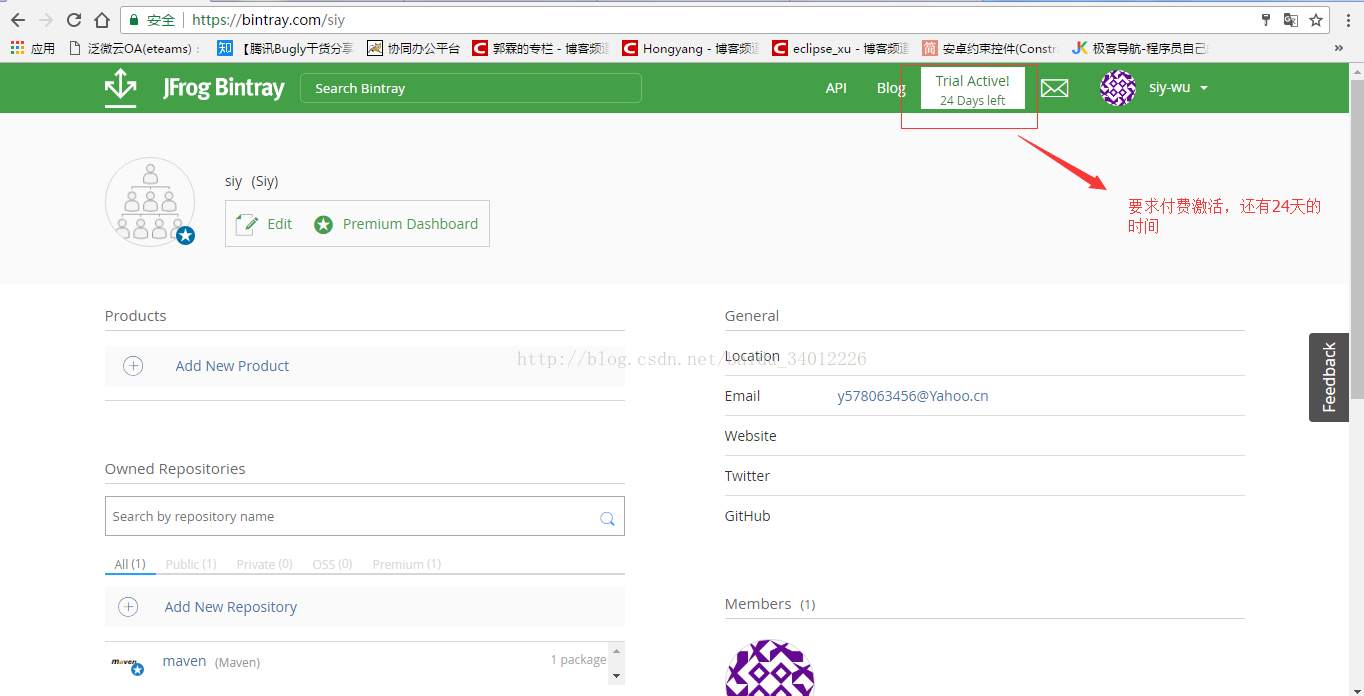The width and height of the screenshot is (1364, 696).
Task: Click the address bar URL
Action: (269, 20)
